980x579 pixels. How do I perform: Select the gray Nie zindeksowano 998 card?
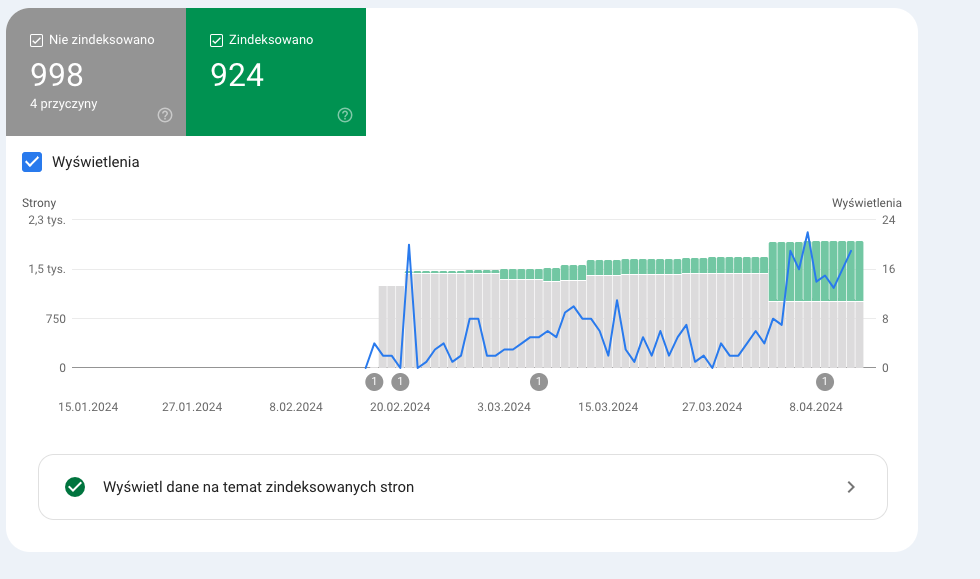tap(96, 72)
